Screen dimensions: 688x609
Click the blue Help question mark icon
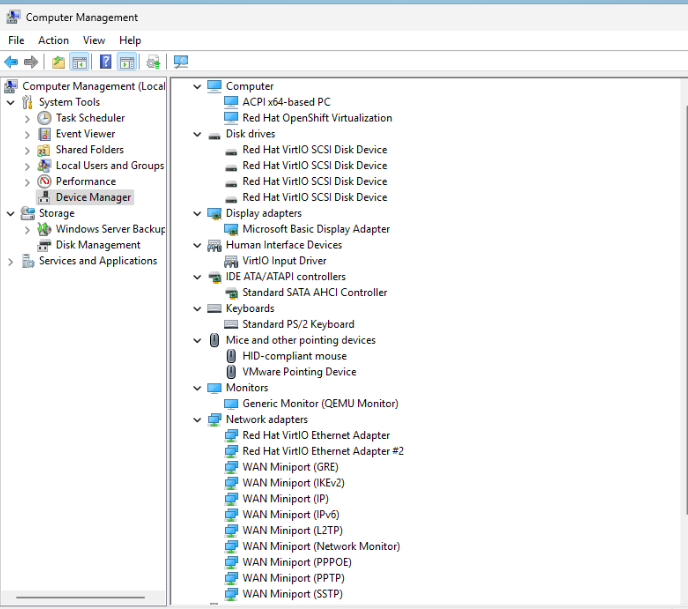pos(105,62)
